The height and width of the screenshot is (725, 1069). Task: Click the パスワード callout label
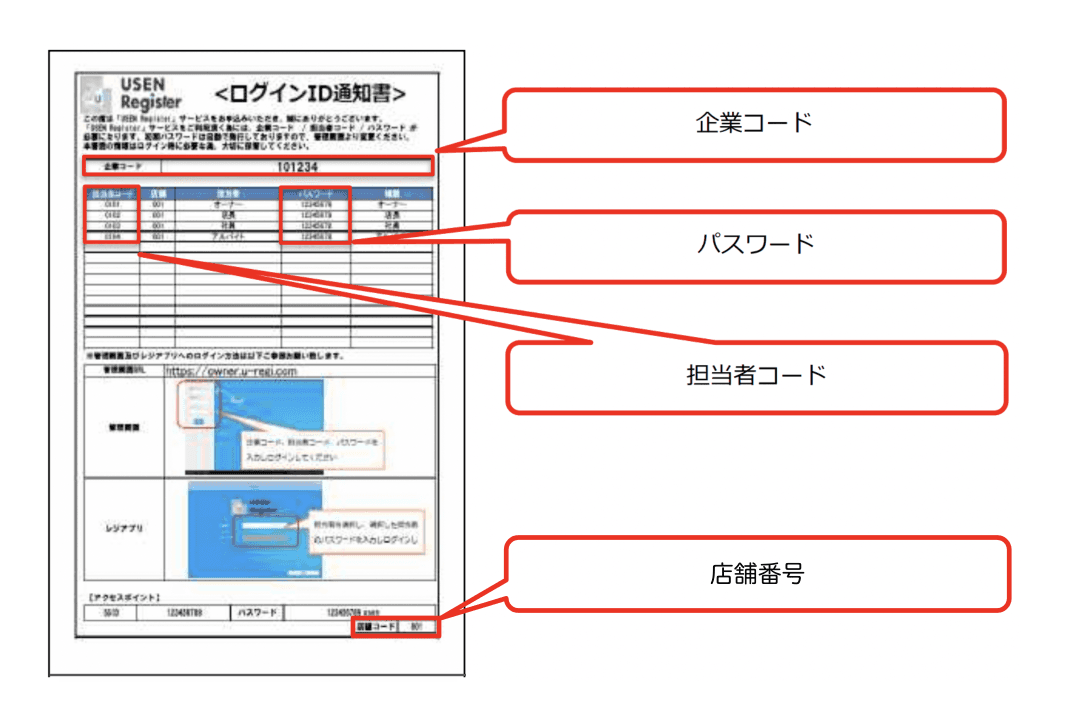pos(756,243)
